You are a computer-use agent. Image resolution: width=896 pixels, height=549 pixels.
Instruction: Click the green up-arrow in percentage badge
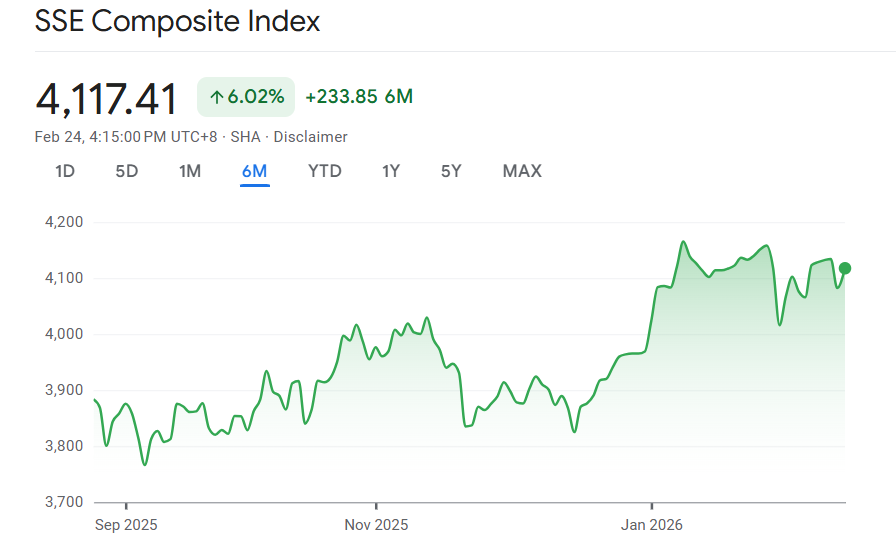click(216, 97)
